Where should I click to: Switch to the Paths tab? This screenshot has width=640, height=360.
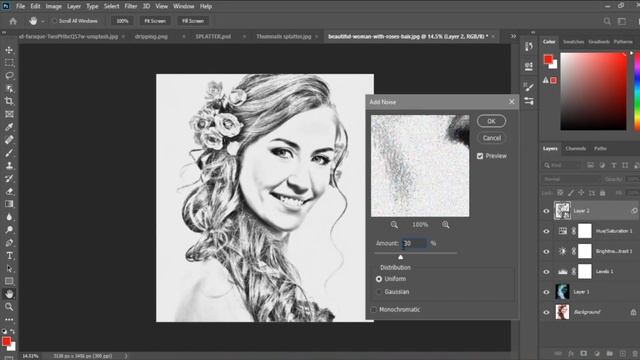point(600,149)
